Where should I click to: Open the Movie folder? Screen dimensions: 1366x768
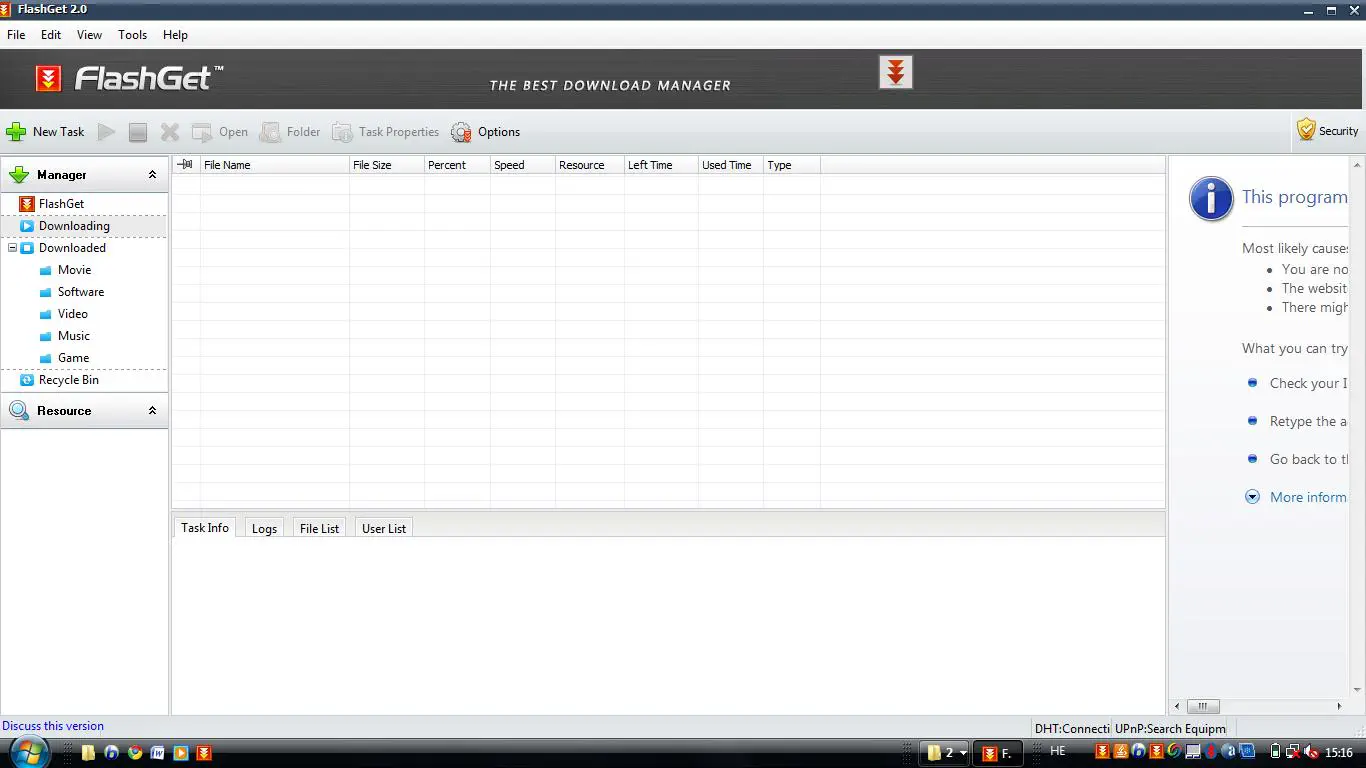click(x=74, y=270)
